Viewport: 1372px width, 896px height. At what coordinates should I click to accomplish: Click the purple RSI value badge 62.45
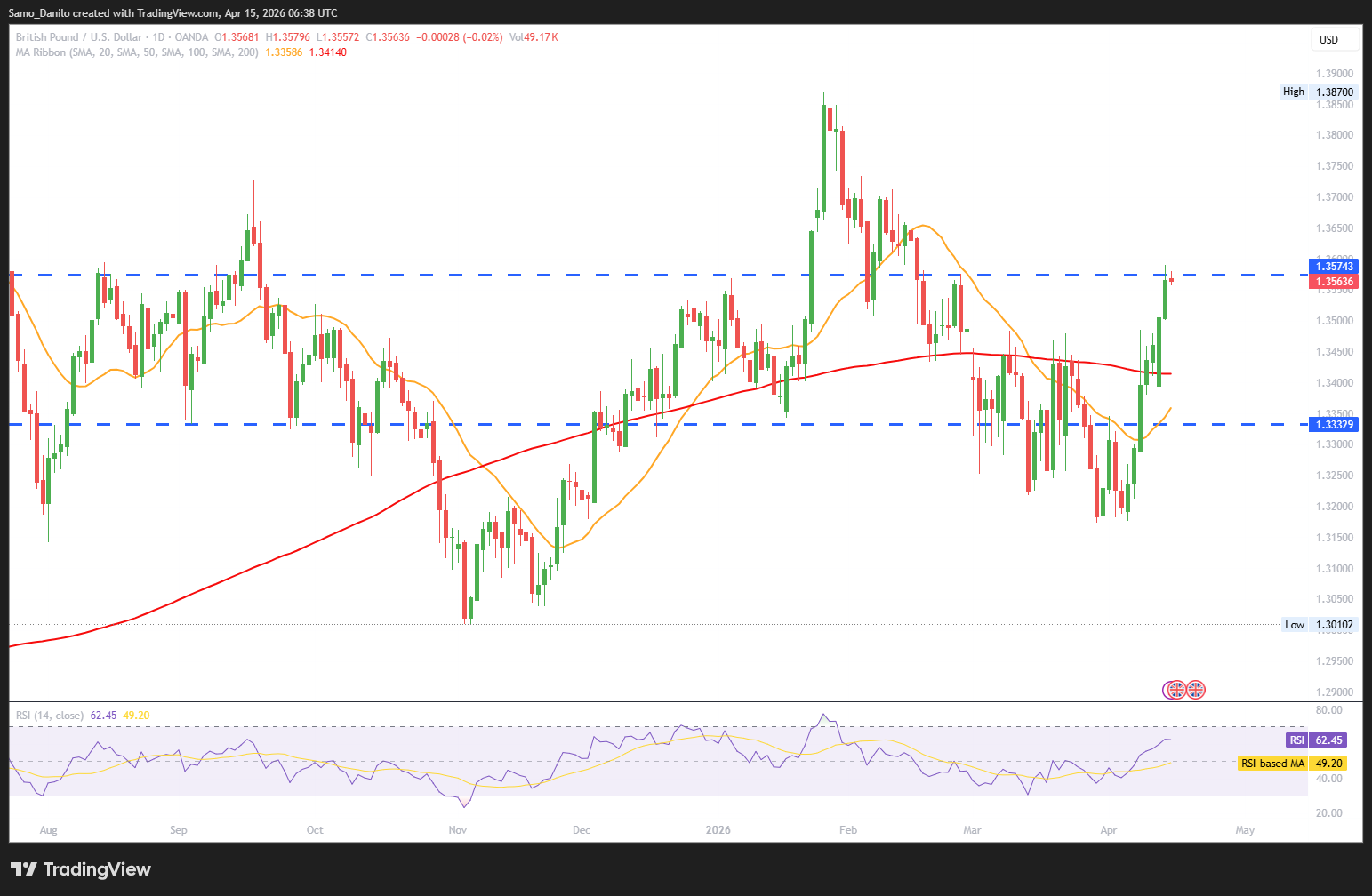coord(1316,740)
